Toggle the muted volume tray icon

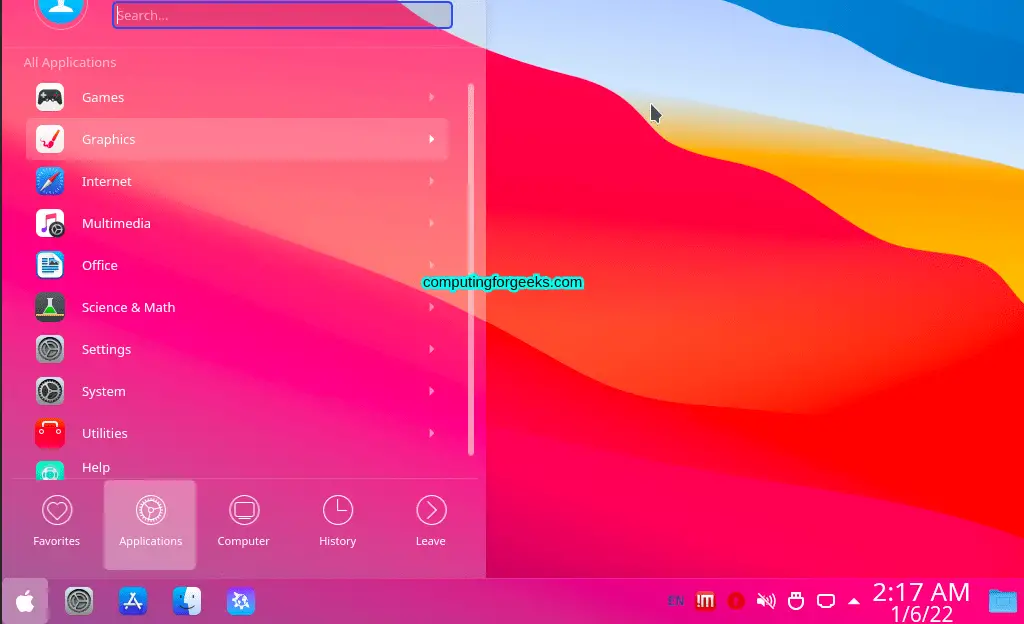(x=765, y=601)
